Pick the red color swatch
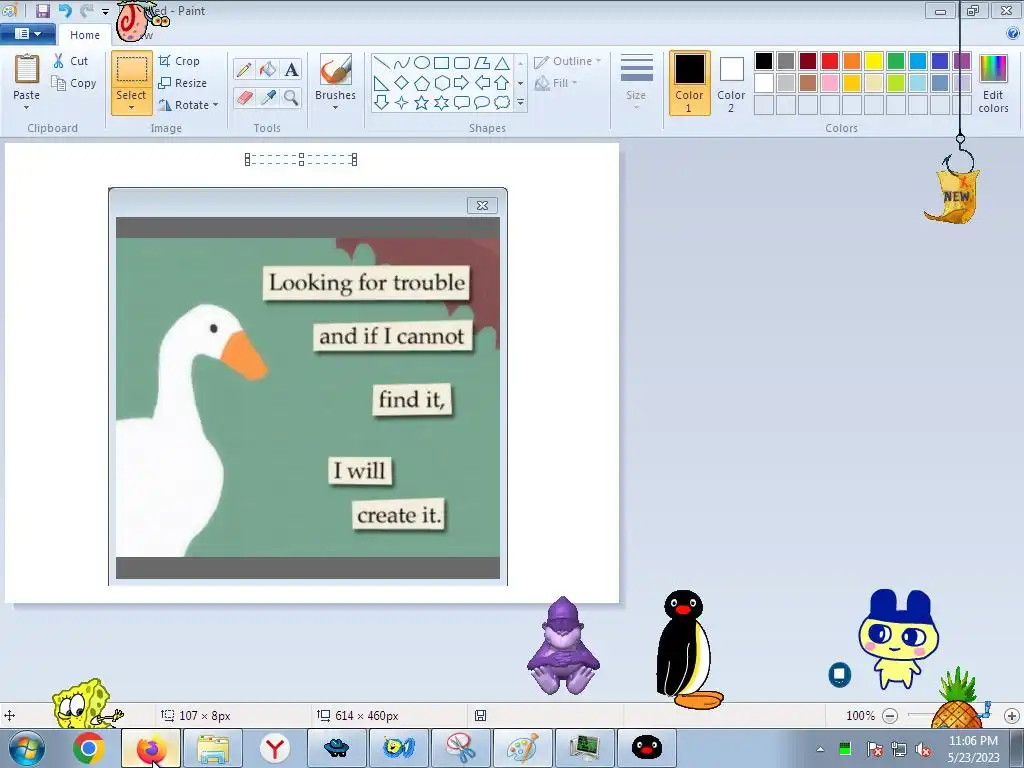 [x=830, y=61]
